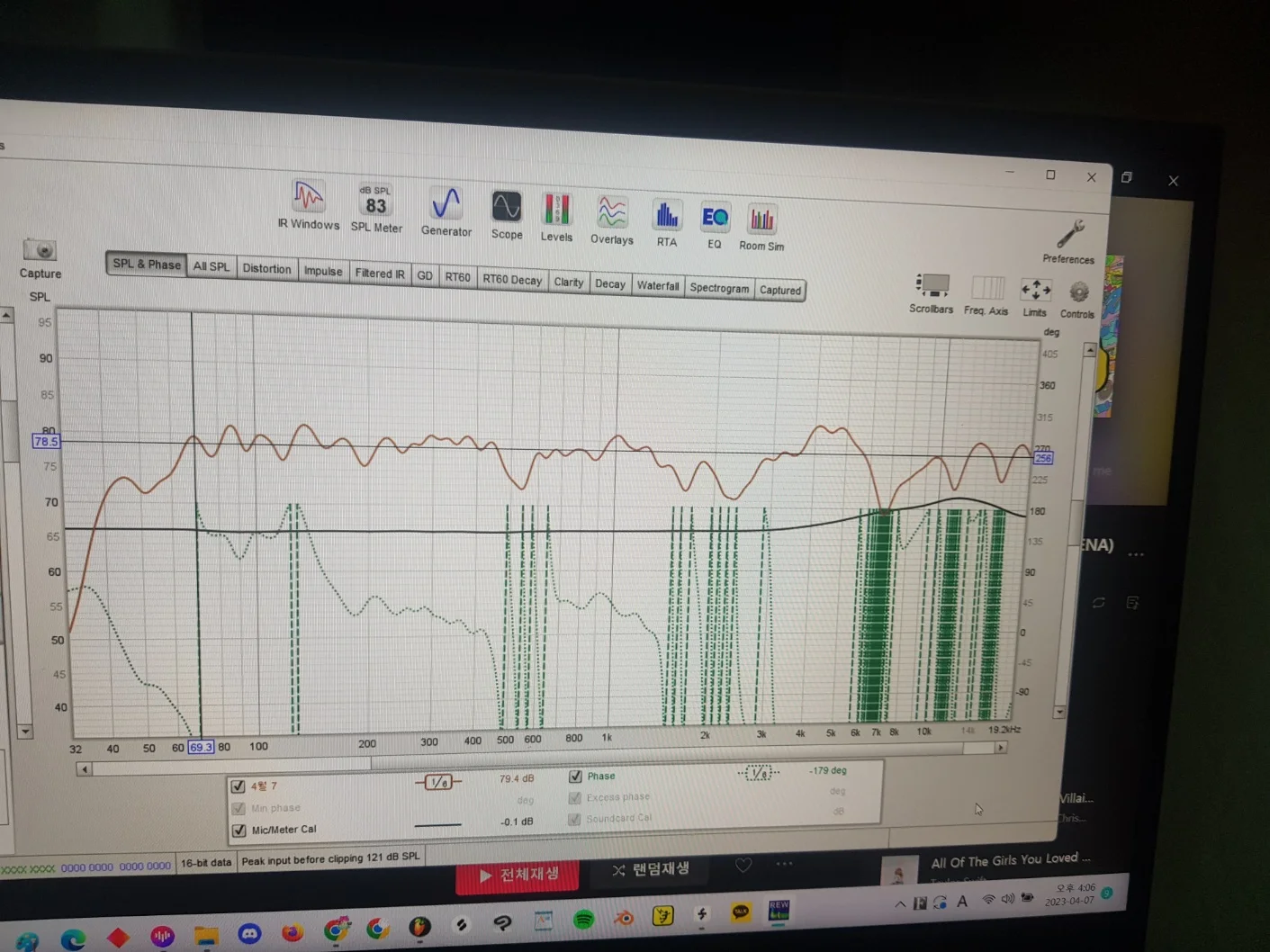Click the 69.3 frequency cursor readout
Screen dimensions: 1270x952
pos(201,747)
